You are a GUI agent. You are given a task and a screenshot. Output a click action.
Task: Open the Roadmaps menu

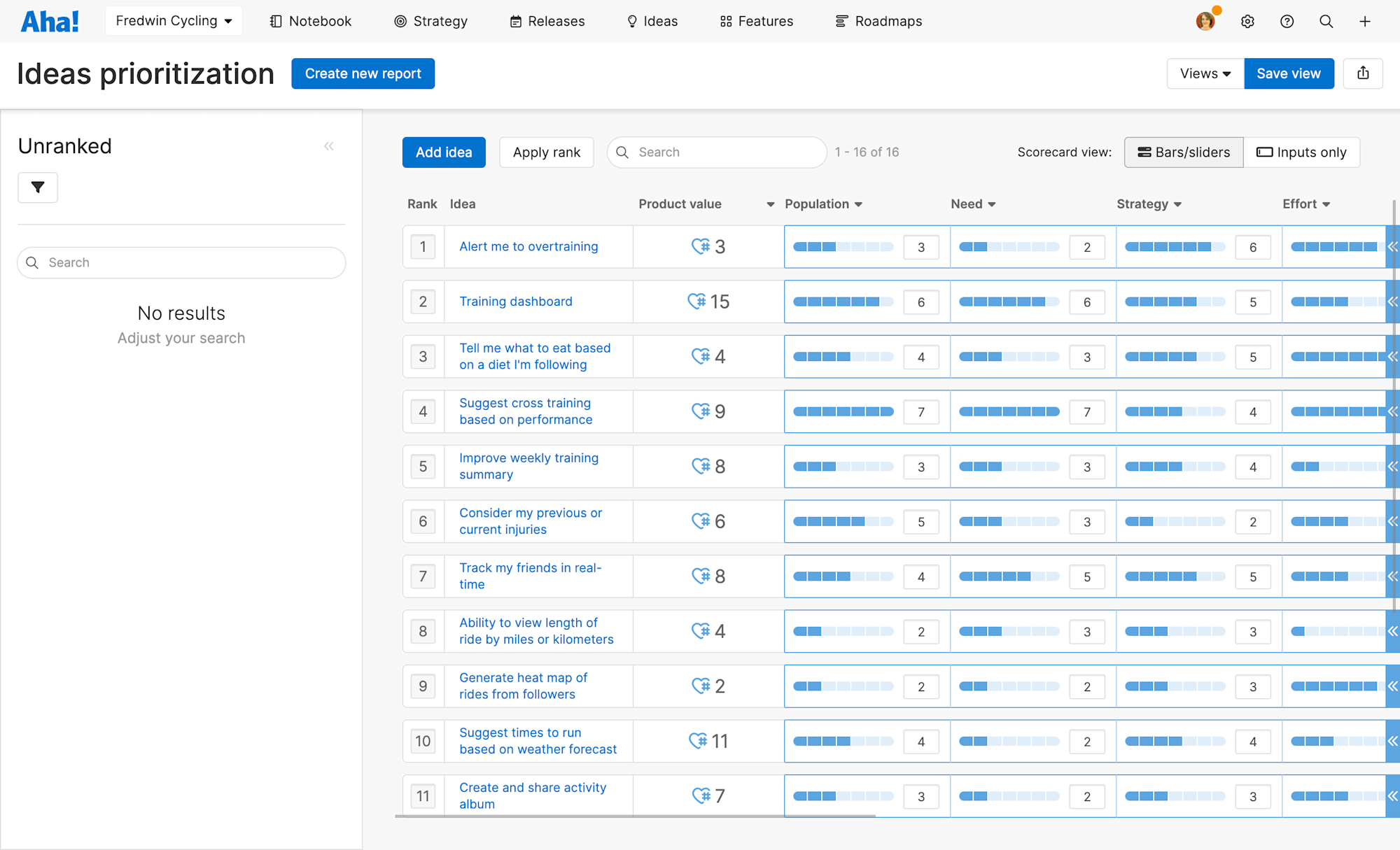(x=878, y=22)
